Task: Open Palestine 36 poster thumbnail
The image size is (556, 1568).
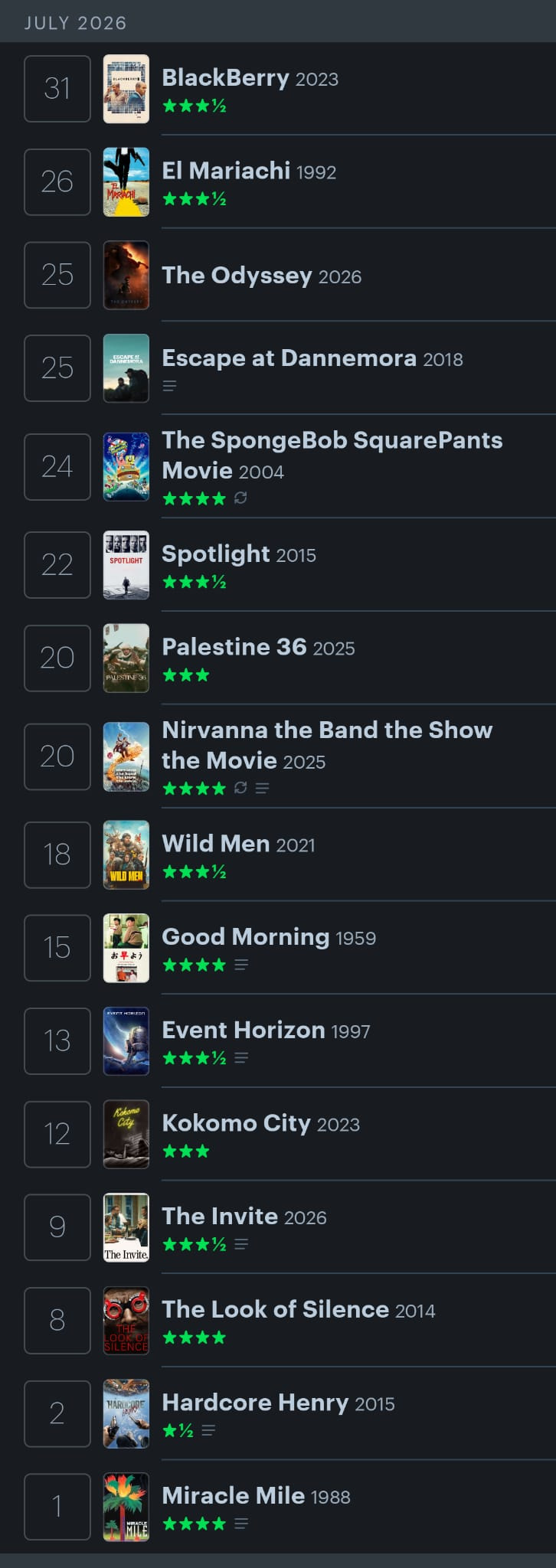Action: (x=126, y=658)
